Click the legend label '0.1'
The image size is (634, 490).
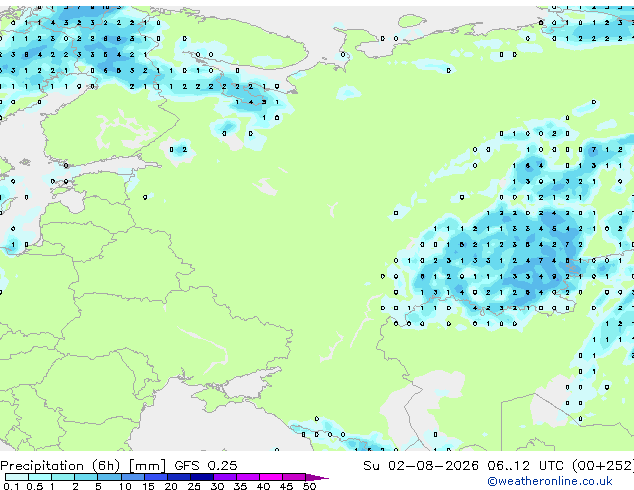[11, 486]
